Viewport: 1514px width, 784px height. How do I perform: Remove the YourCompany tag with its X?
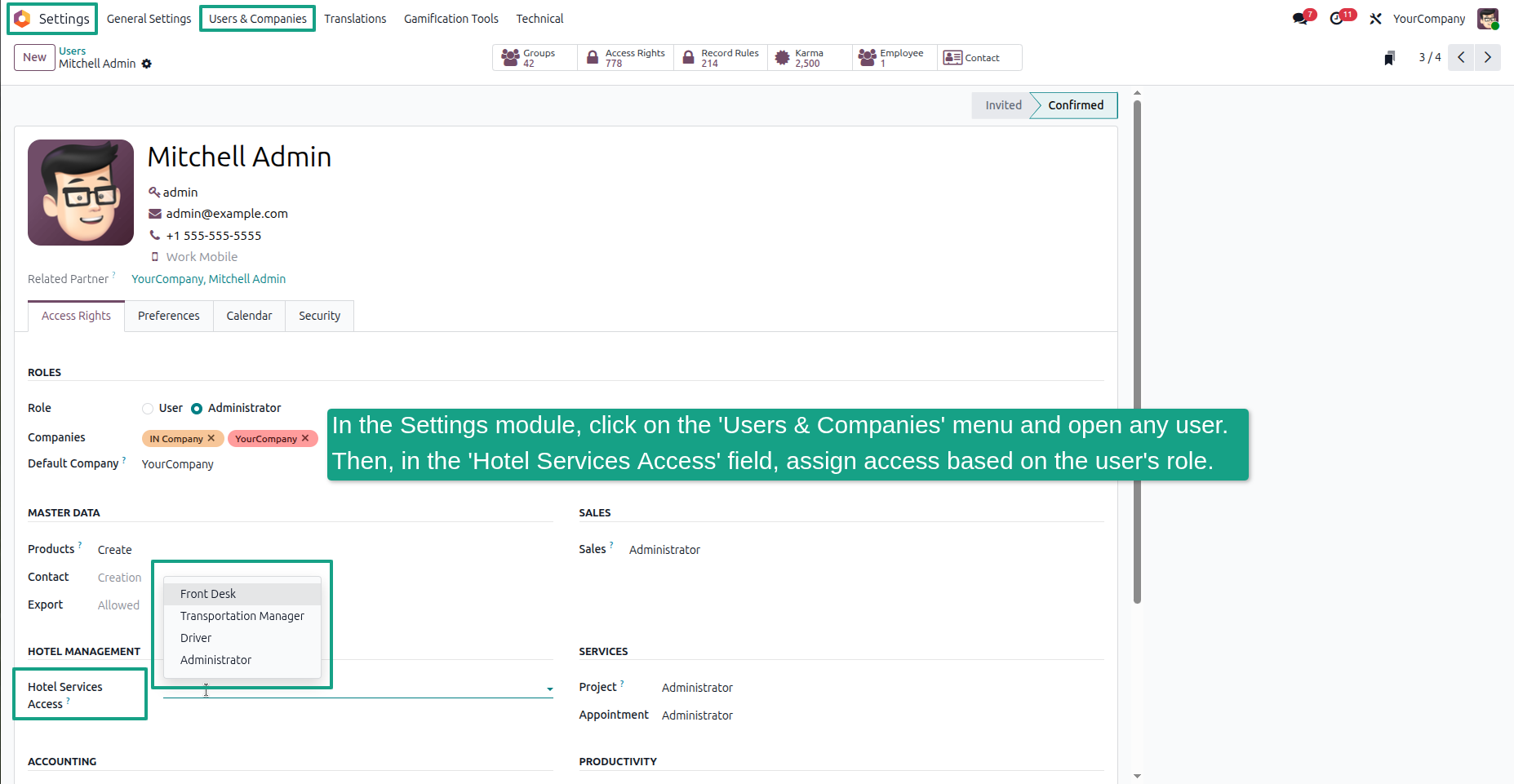[305, 438]
